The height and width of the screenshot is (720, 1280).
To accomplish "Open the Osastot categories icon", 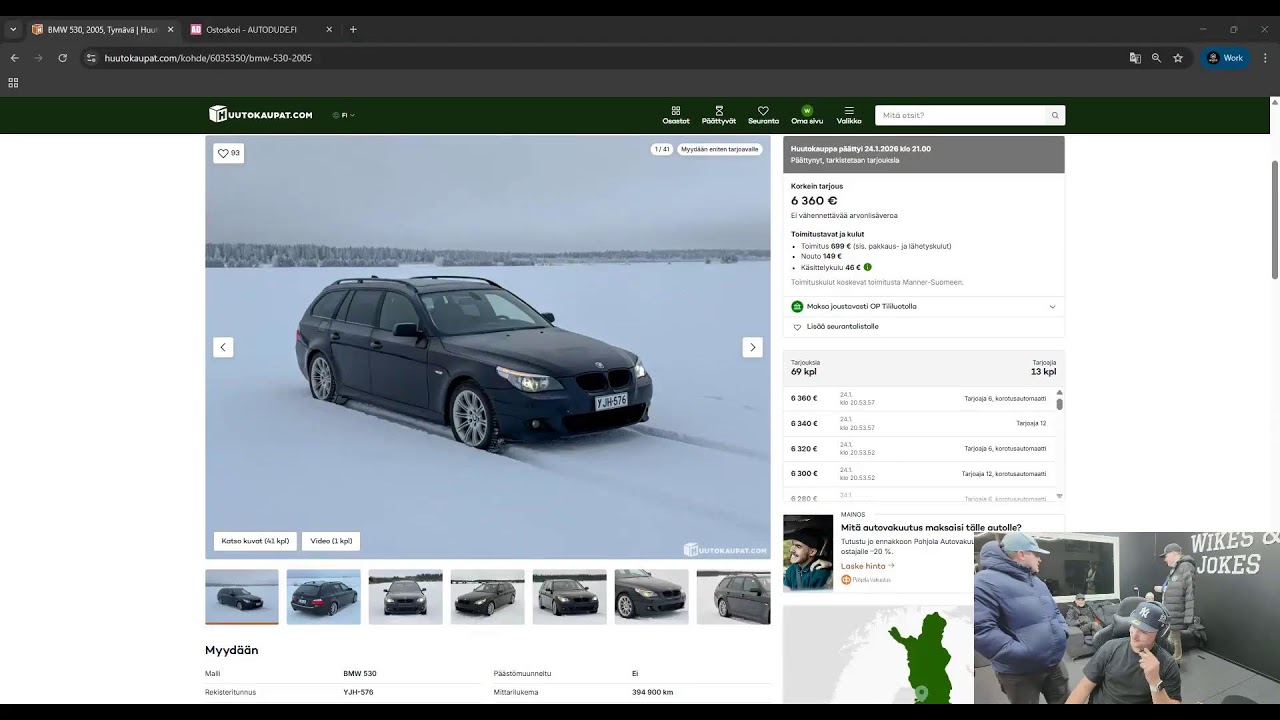I will click(676, 115).
